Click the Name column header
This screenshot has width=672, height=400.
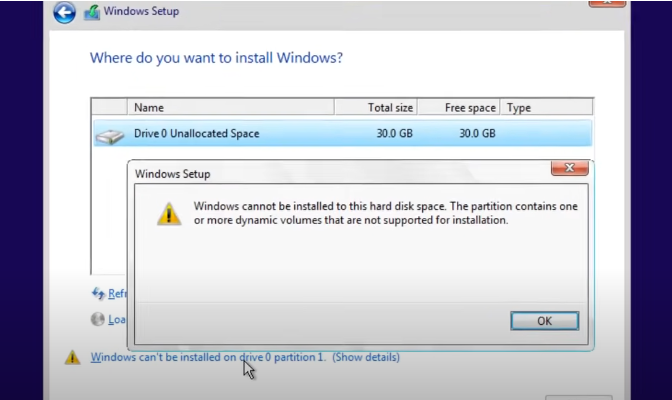[x=149, y=107]
